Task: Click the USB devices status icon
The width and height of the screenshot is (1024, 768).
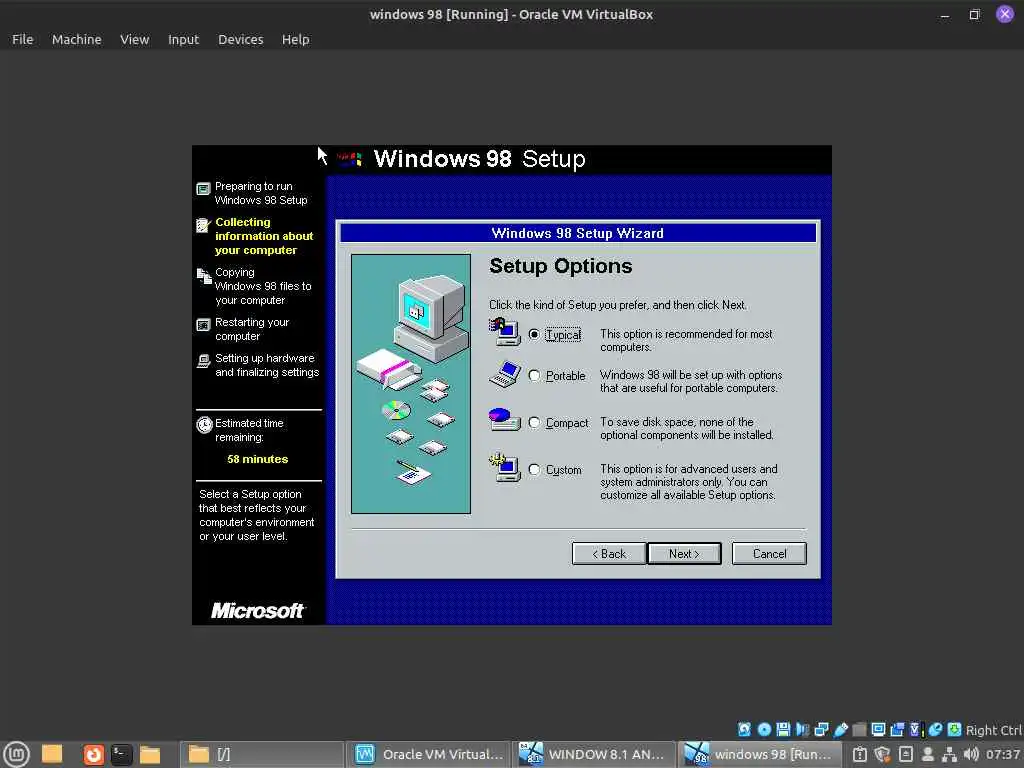Action: pos(840,729)
